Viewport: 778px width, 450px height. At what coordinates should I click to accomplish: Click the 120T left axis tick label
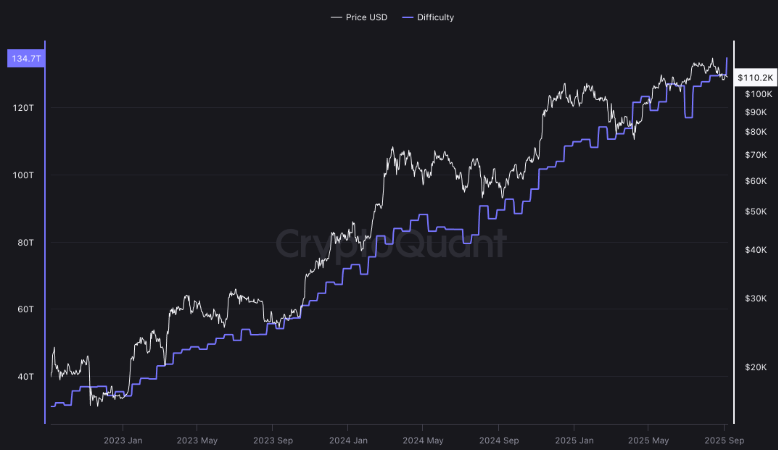[x=25, y=107]
